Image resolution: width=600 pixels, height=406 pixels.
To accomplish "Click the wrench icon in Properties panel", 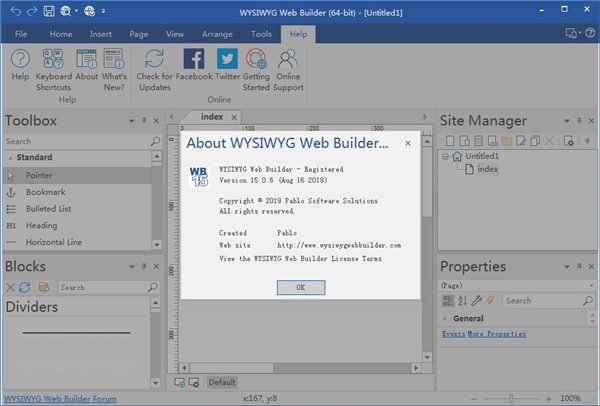I will click(x=476, y=300).
